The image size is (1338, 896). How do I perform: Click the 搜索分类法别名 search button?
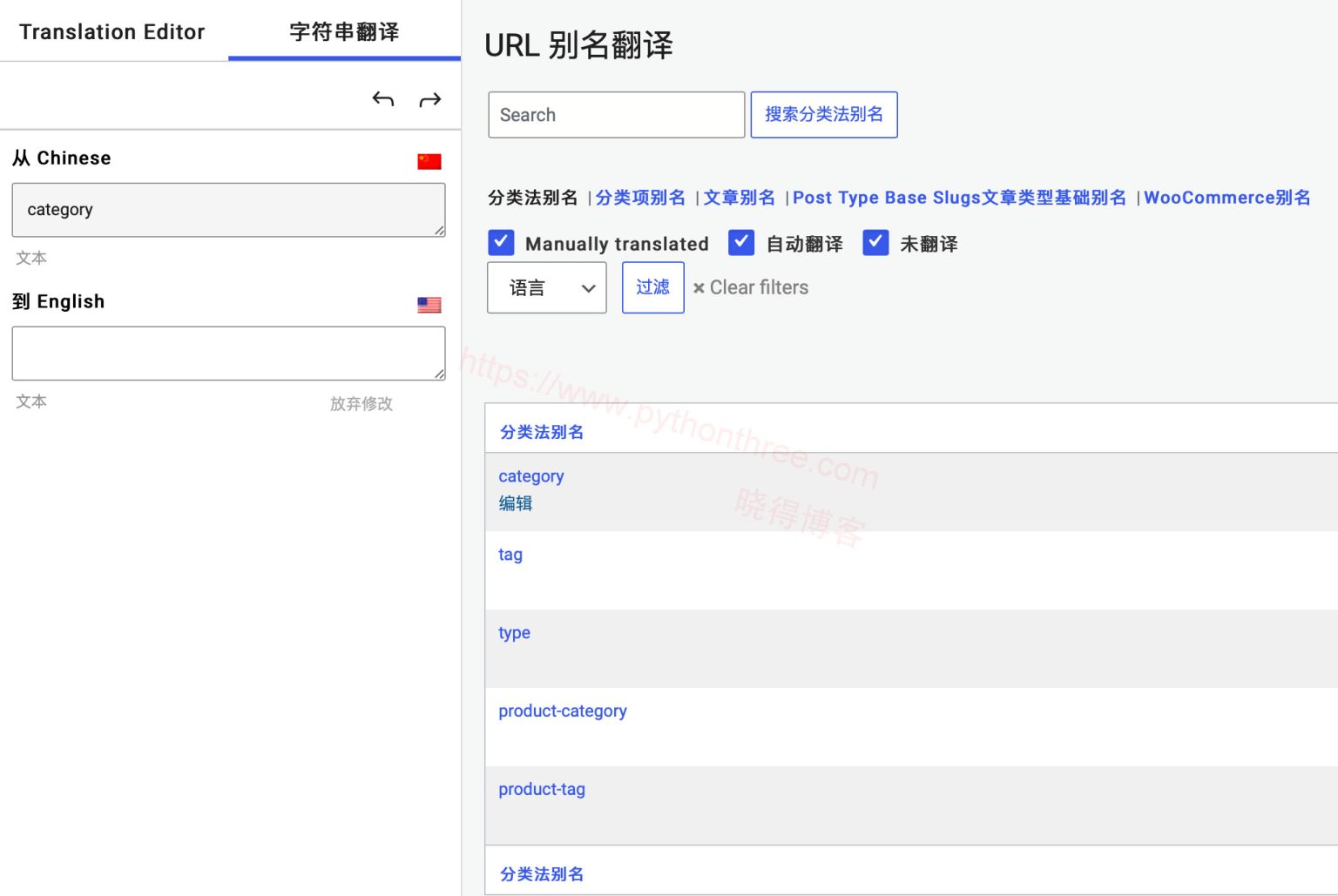coord(823,114)
